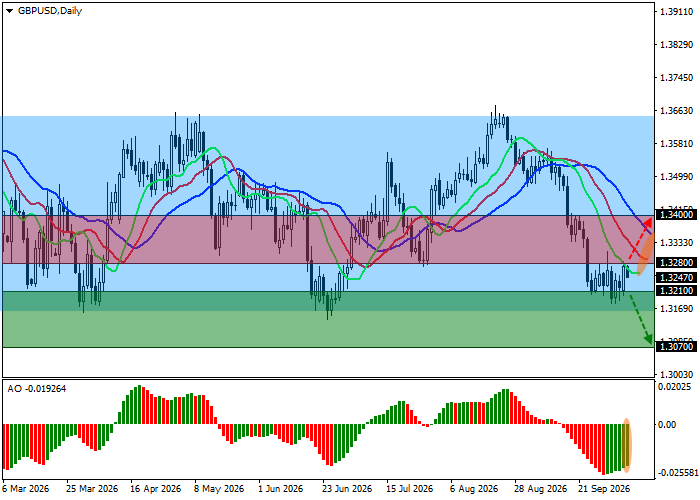Screen dimensions: 700x500
Task: Click the 15 Jul 2026 date label
Action: pyautogui.click(x=410, y=489)
